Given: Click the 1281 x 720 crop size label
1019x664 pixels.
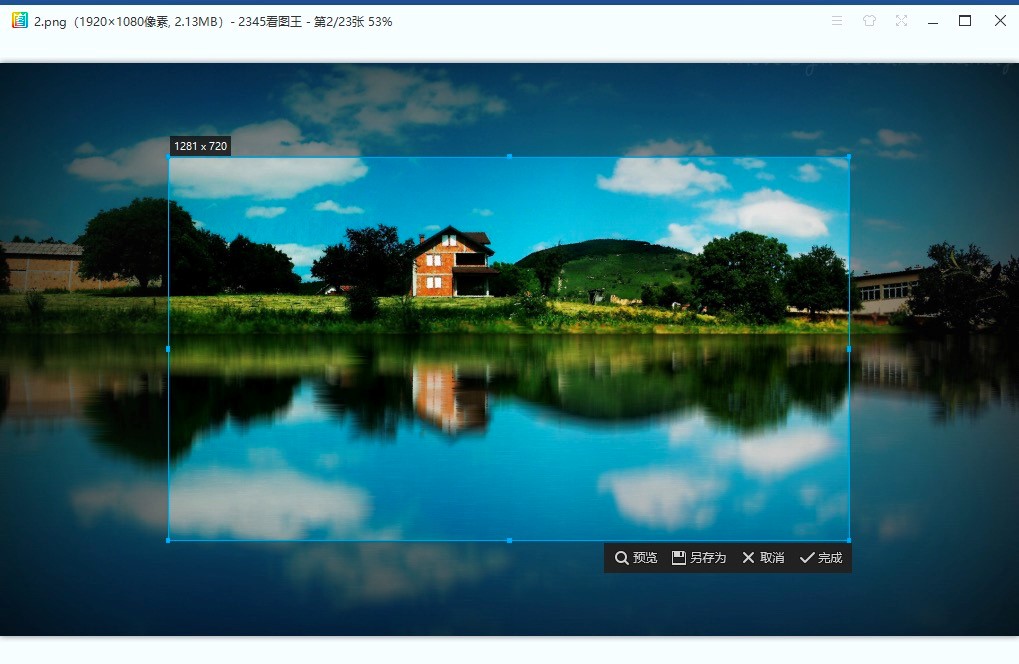Looking at the screenshot, I should [x=200, y=146].
